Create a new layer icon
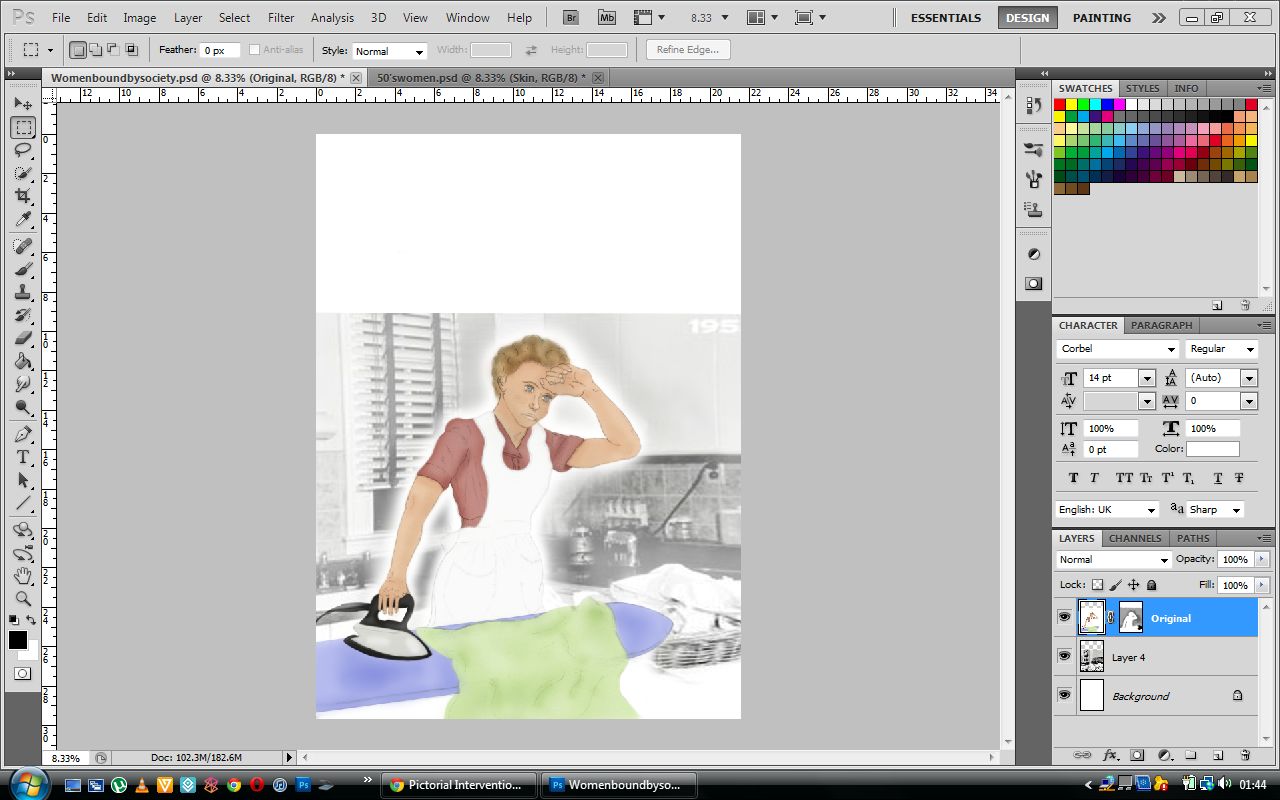Viewport: 1280px width, 800px height. tap(1218, 755)
